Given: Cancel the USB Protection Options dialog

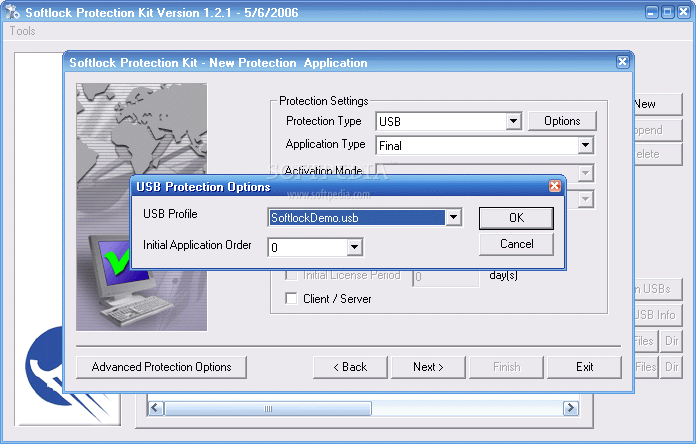Looking at the screenshot, I should click(x=516, y=244).
